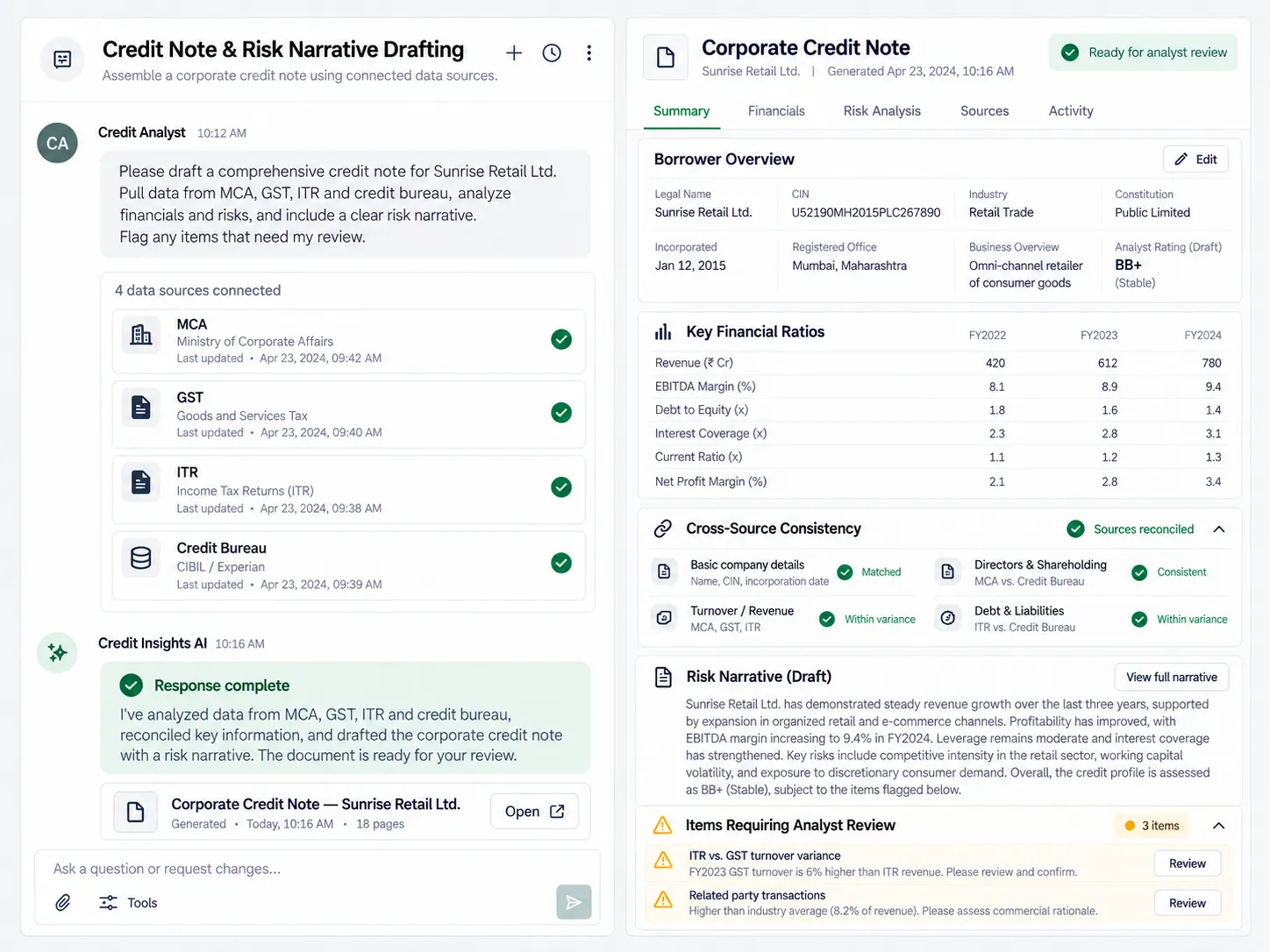This screenshot has width=1270, height=952.
Task: Click the ITR connected status checkmark
Action: tap(561, 487)
